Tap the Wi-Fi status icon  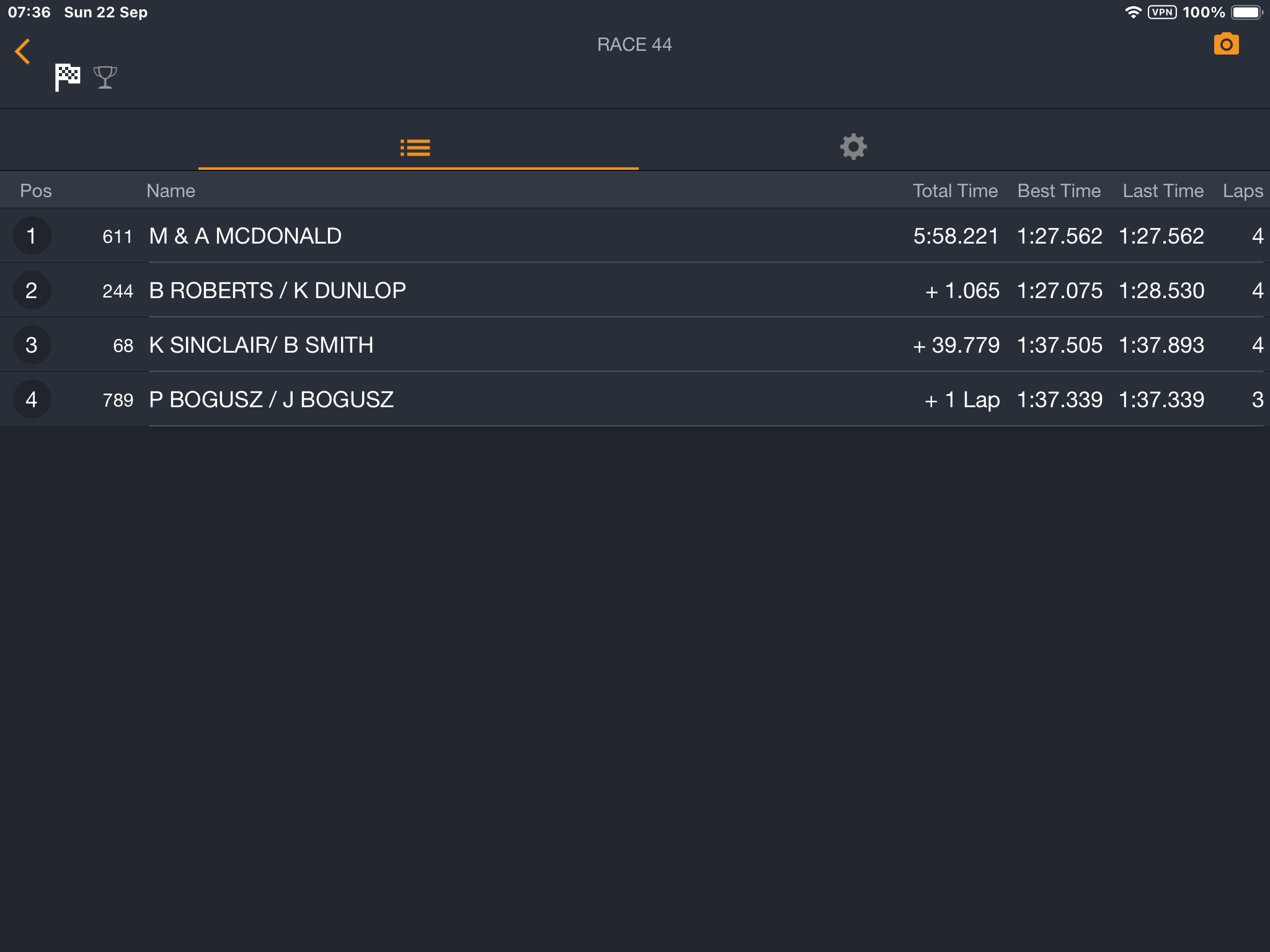click(1133, 12)
